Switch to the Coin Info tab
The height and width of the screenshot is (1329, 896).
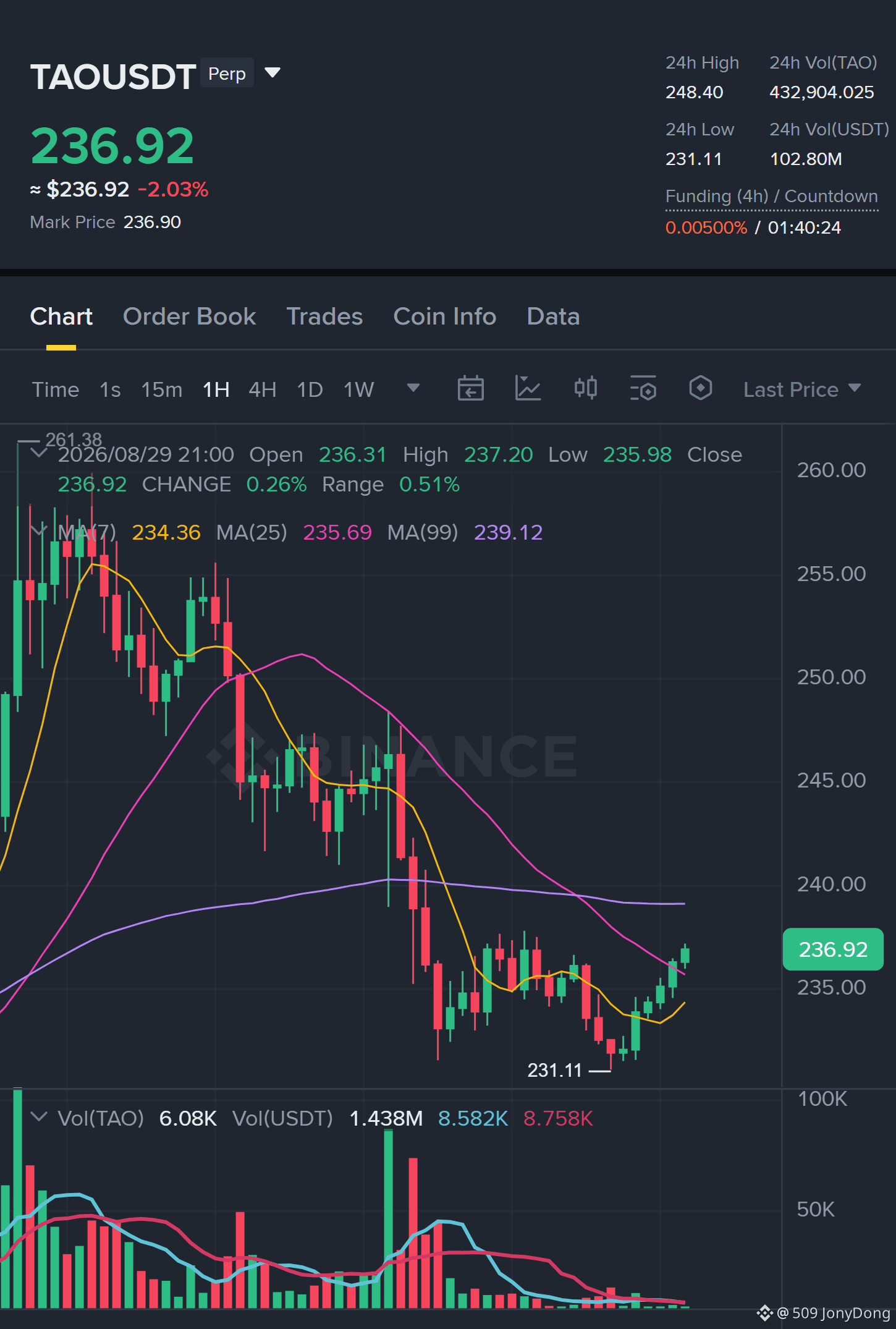445,316
